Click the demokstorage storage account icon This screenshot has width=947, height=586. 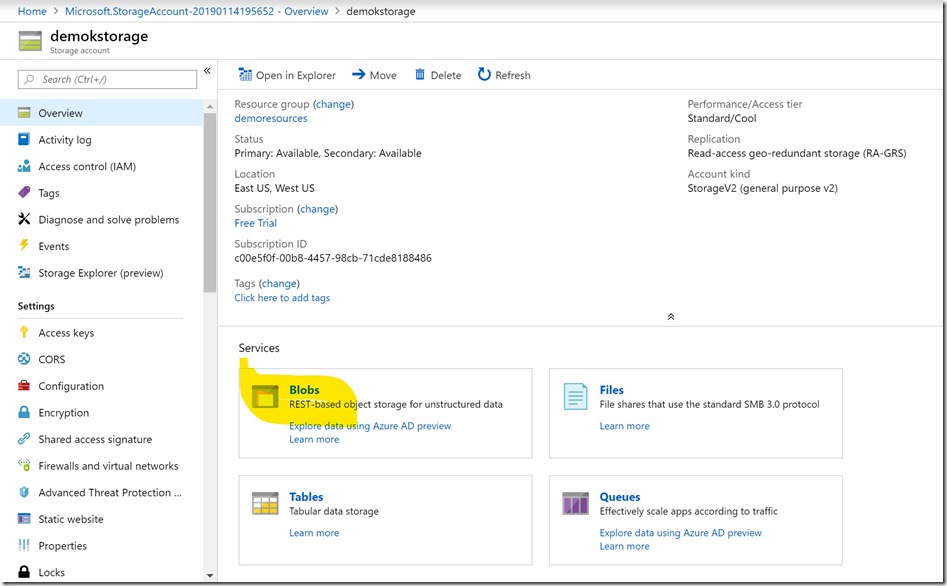(x=30, y=41)
